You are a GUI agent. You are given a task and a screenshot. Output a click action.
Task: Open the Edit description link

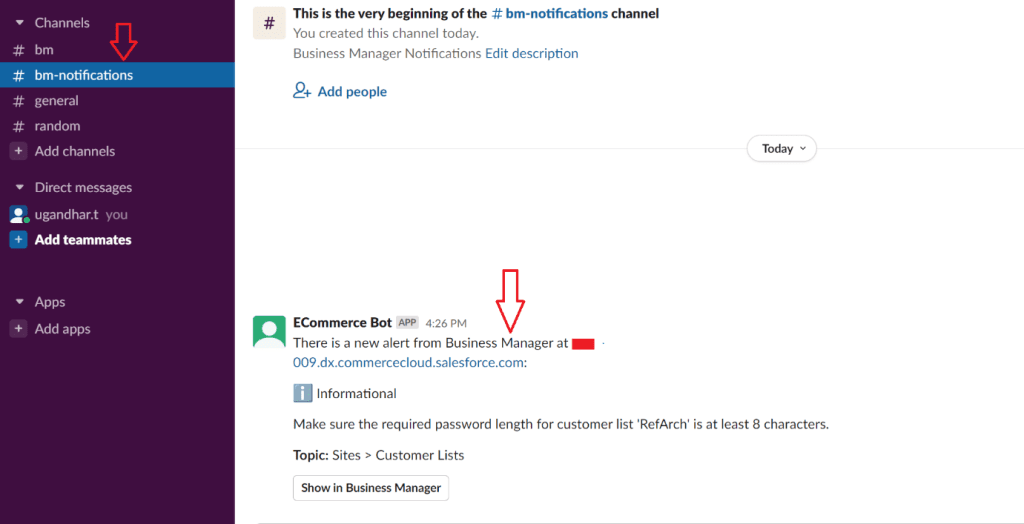pos(531,53)
